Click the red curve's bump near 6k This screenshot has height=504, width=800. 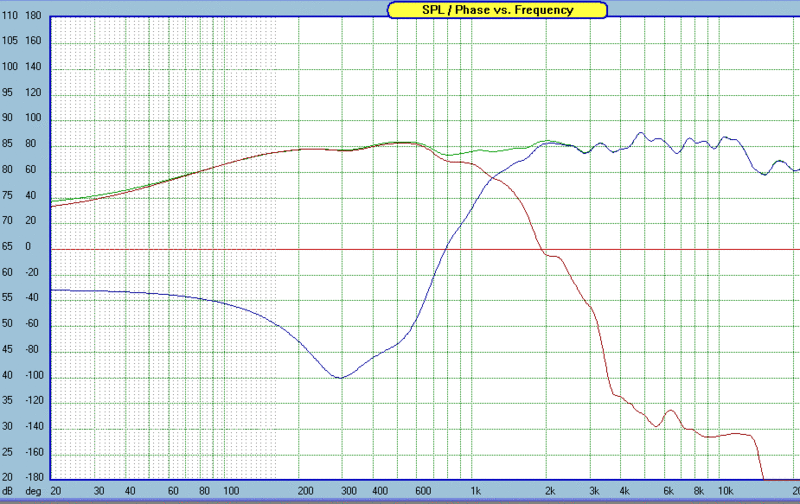(x=671, y=411)
